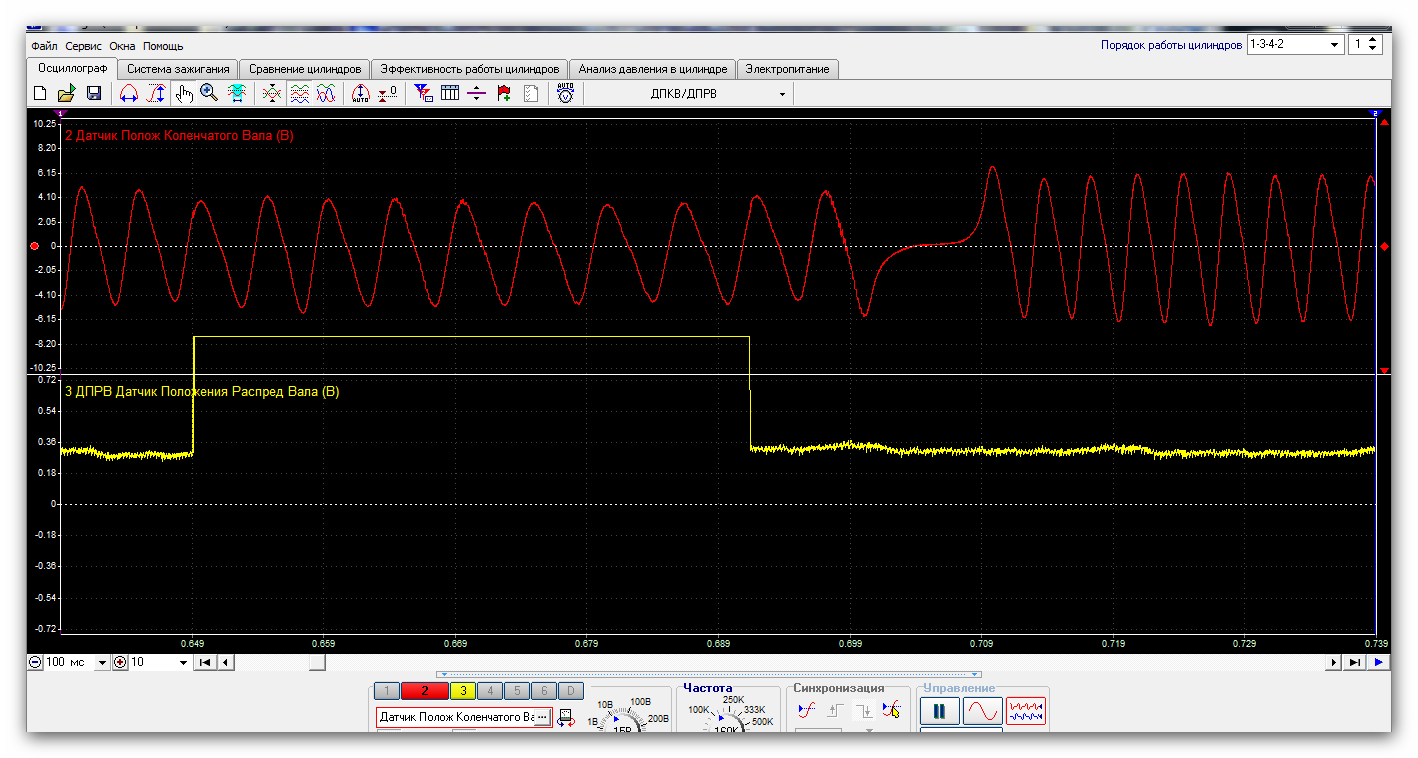Click the new file icon

pyautogui.click(x=40, y=94)
